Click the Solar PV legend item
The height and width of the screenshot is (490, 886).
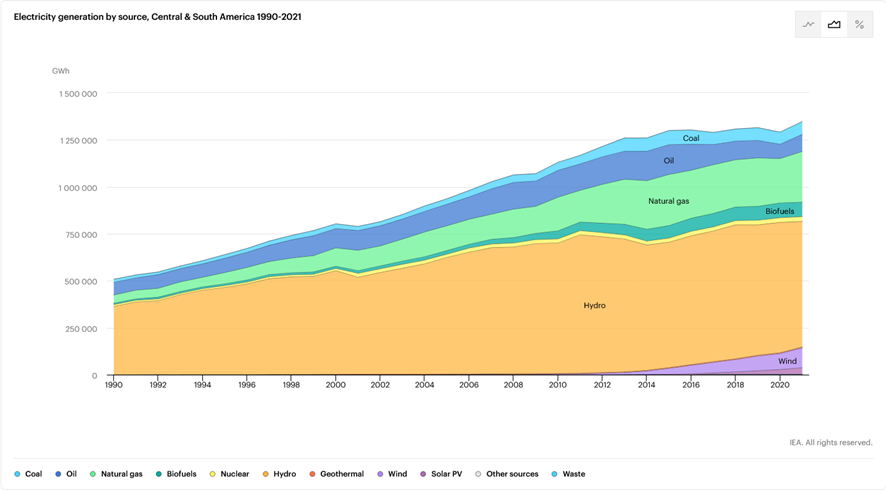pyautogui.click(x=440, y=474)
